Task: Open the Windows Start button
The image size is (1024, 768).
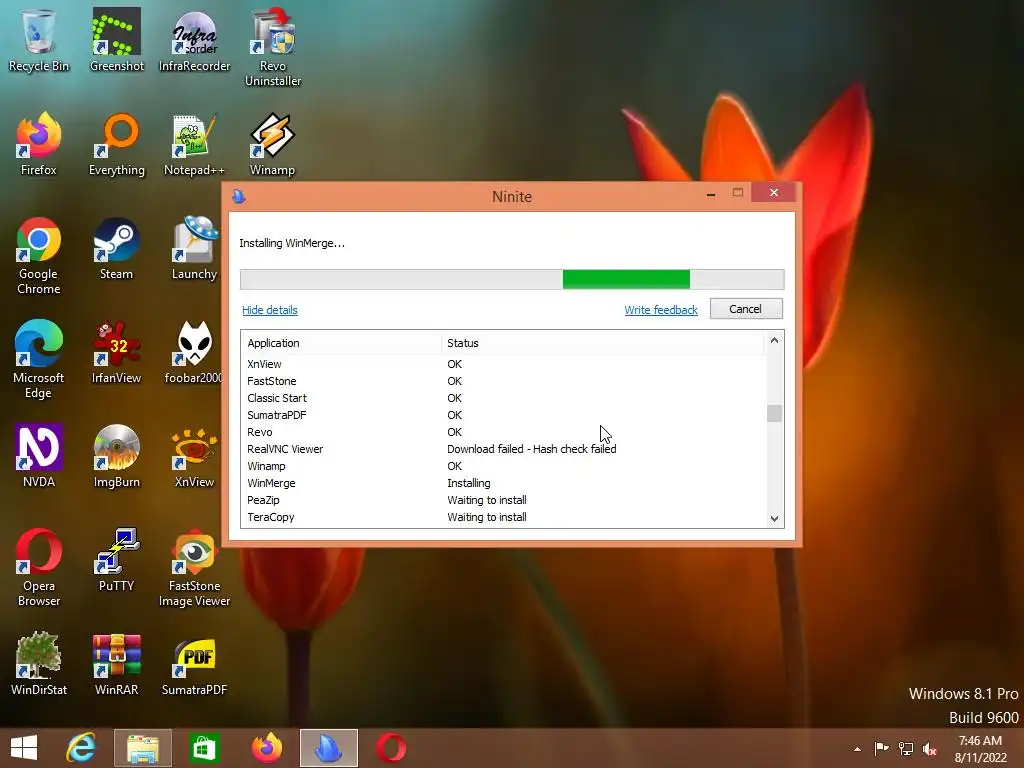Action: pos(24,748)
